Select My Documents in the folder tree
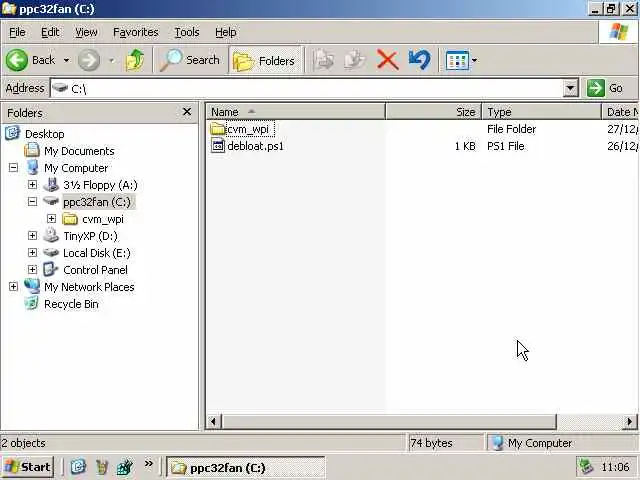Screen dimensions: 640x480 79,151
